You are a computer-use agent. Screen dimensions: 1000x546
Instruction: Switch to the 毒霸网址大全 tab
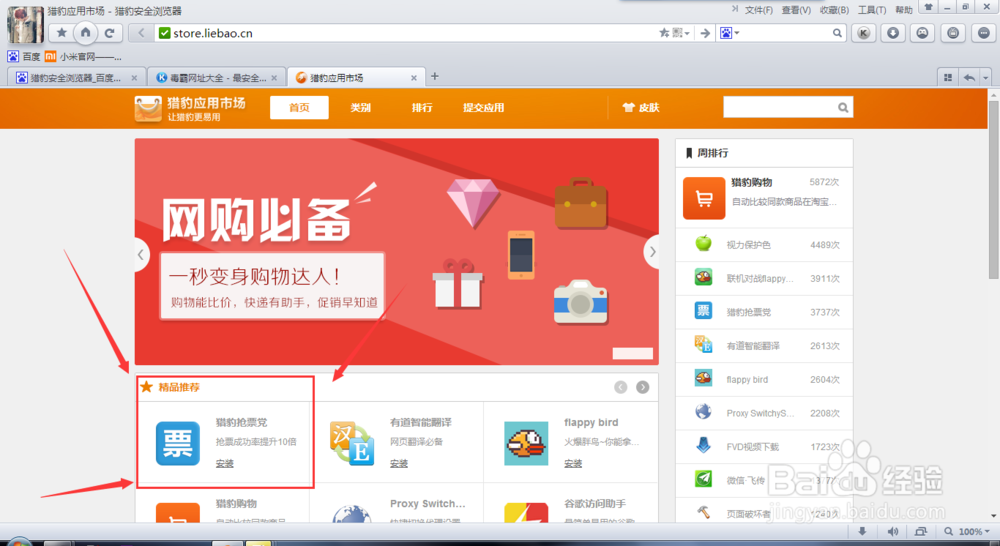coord(217,78)
